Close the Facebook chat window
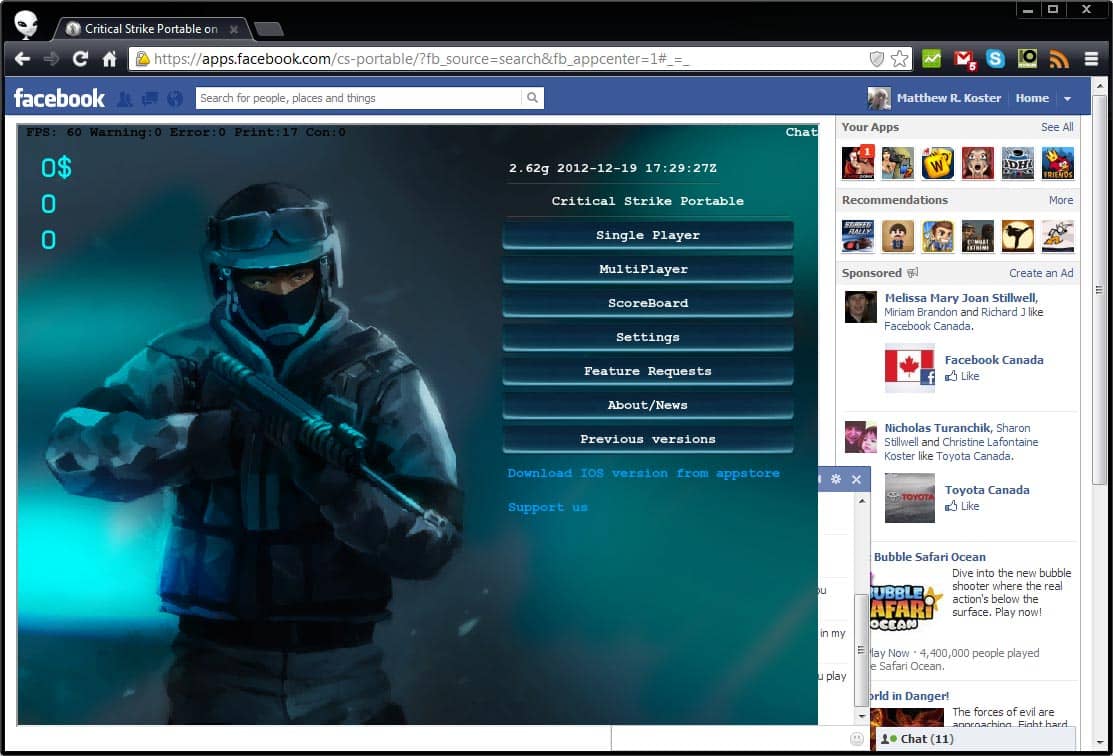Screen dimensions: 1113x756 click(x=856, y=479)
